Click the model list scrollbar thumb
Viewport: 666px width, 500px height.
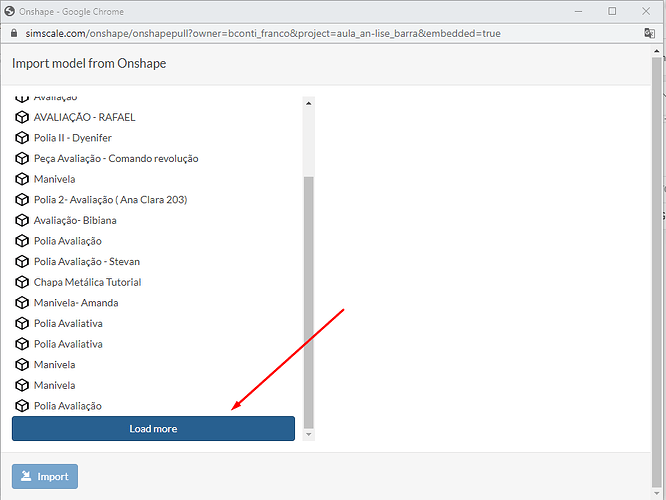click(309, 302)
